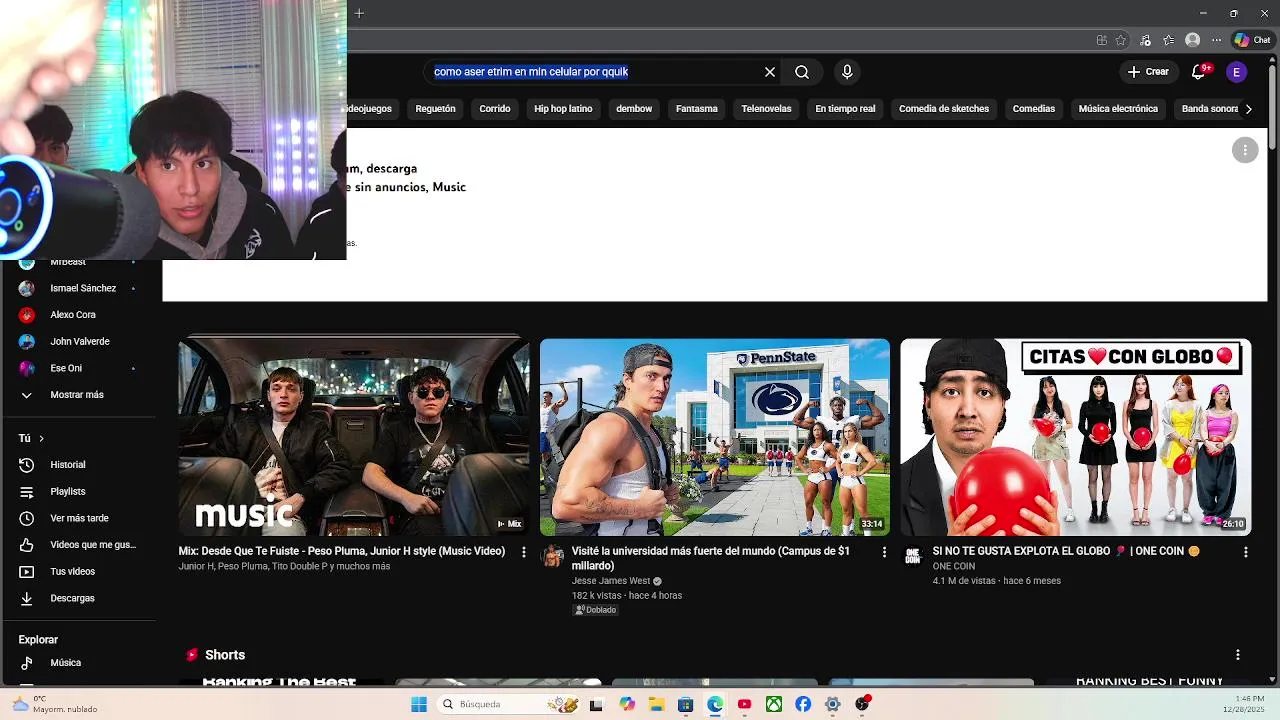Select the Comedias category chip
The width and height of the screenshot is (1280, 720).
(1034, 109)
